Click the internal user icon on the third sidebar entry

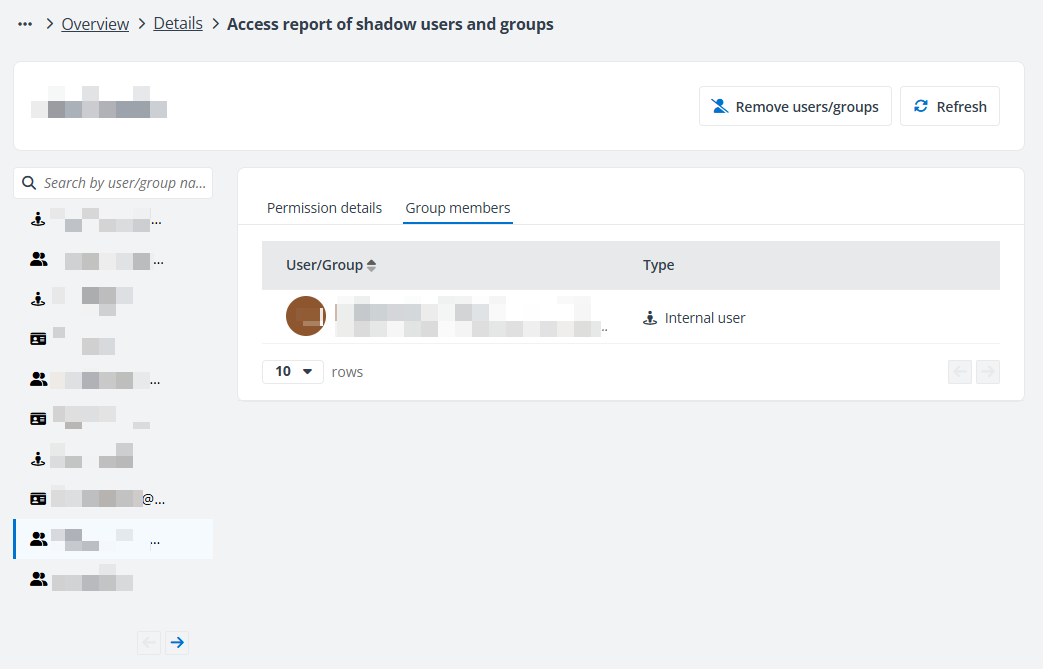click(38, 298)
